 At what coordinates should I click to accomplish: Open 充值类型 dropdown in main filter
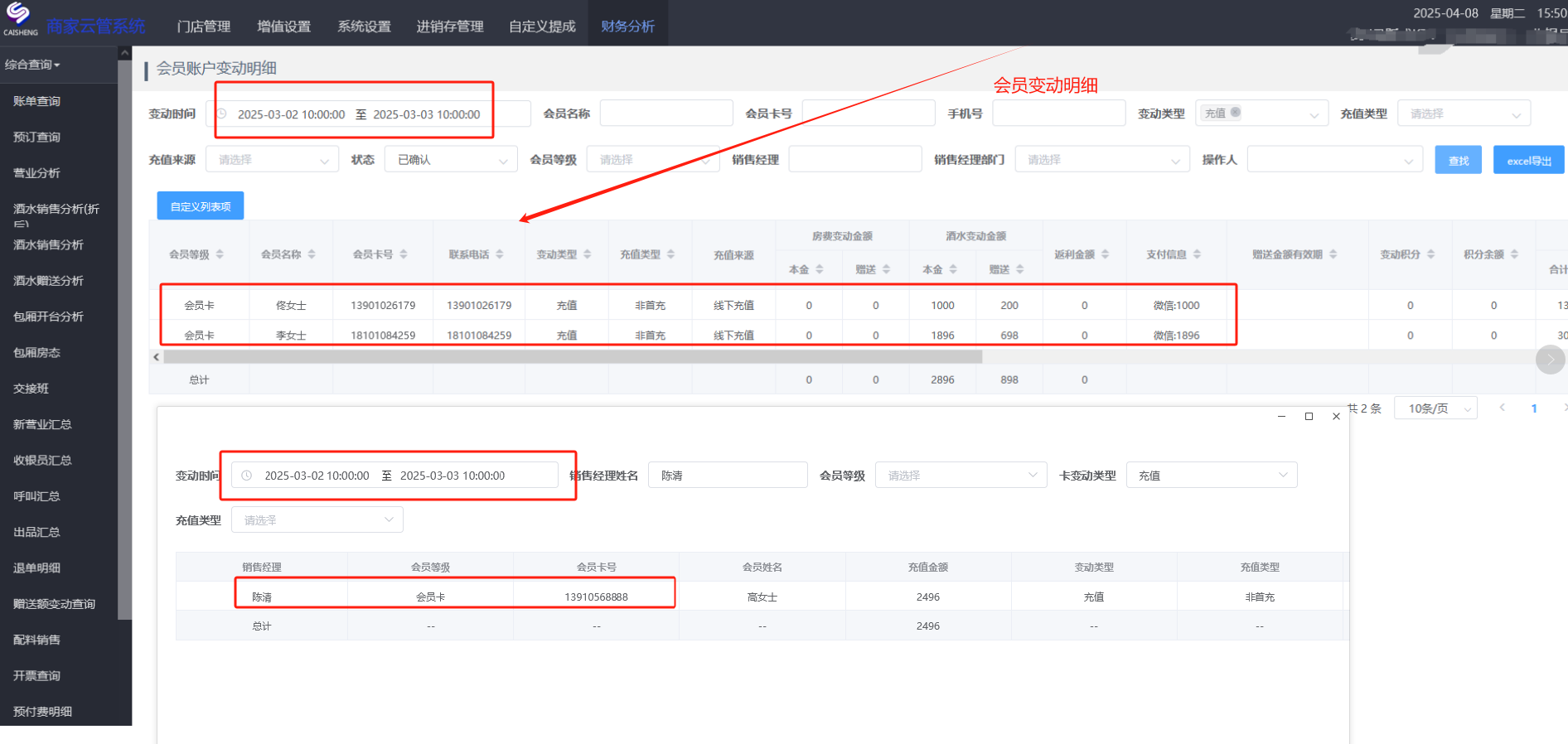tap(1464, 114)
